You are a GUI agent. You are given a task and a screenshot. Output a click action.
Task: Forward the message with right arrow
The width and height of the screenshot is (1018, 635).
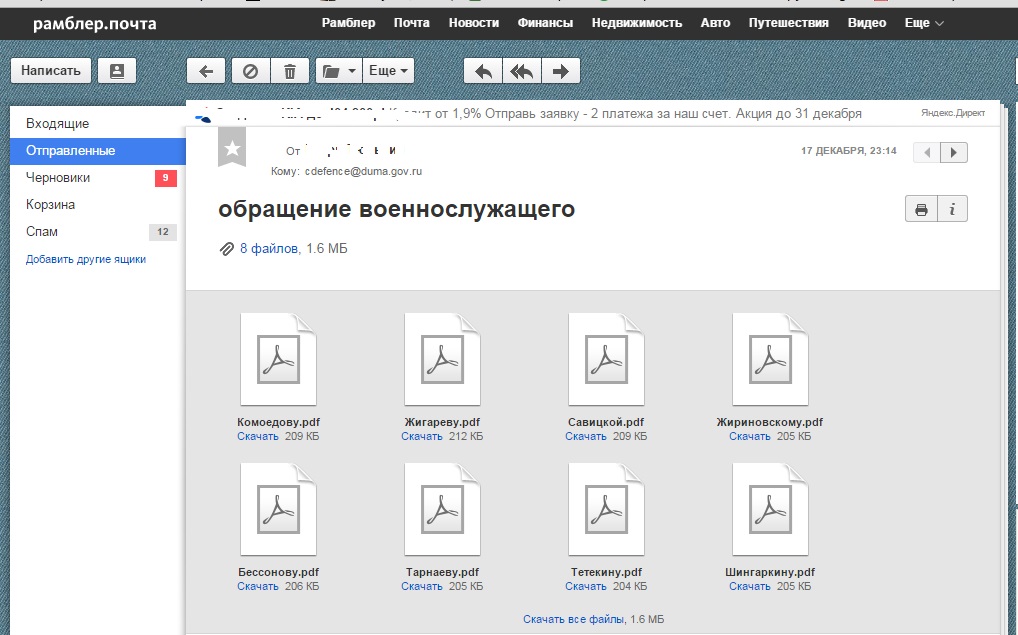click(560, 71)
